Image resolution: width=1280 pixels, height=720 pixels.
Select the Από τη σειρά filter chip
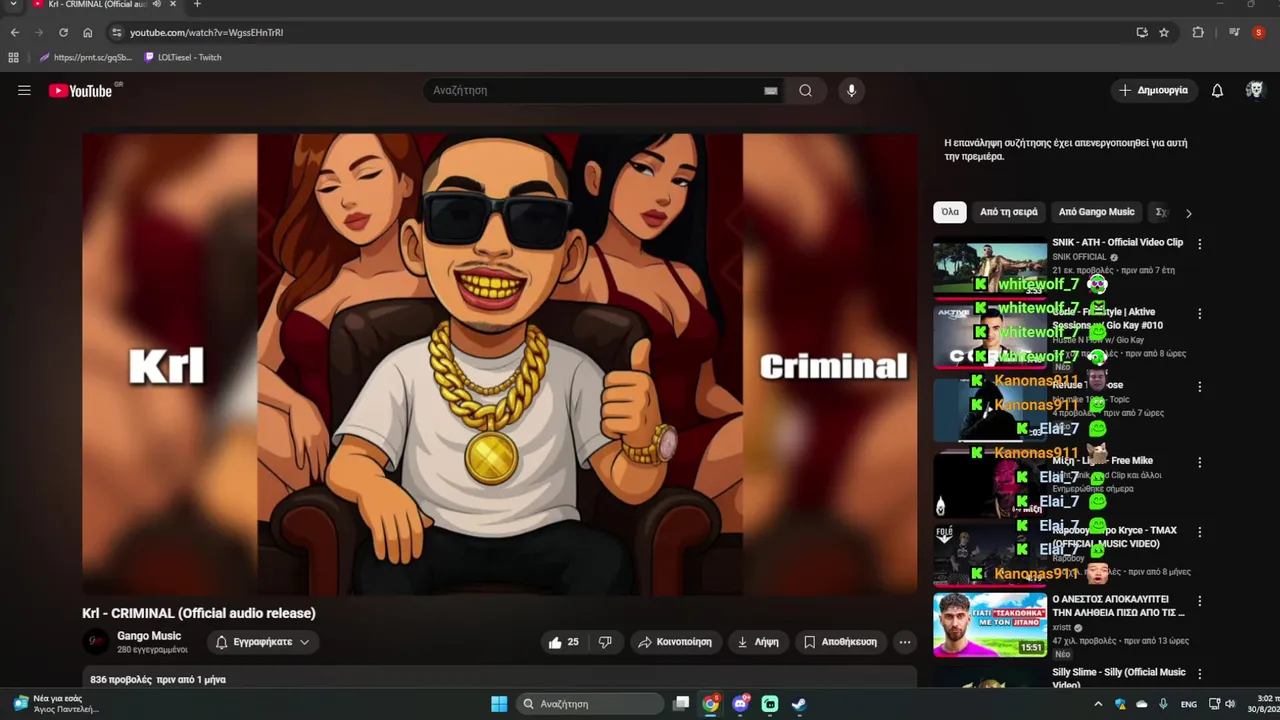click(1008, 212)
